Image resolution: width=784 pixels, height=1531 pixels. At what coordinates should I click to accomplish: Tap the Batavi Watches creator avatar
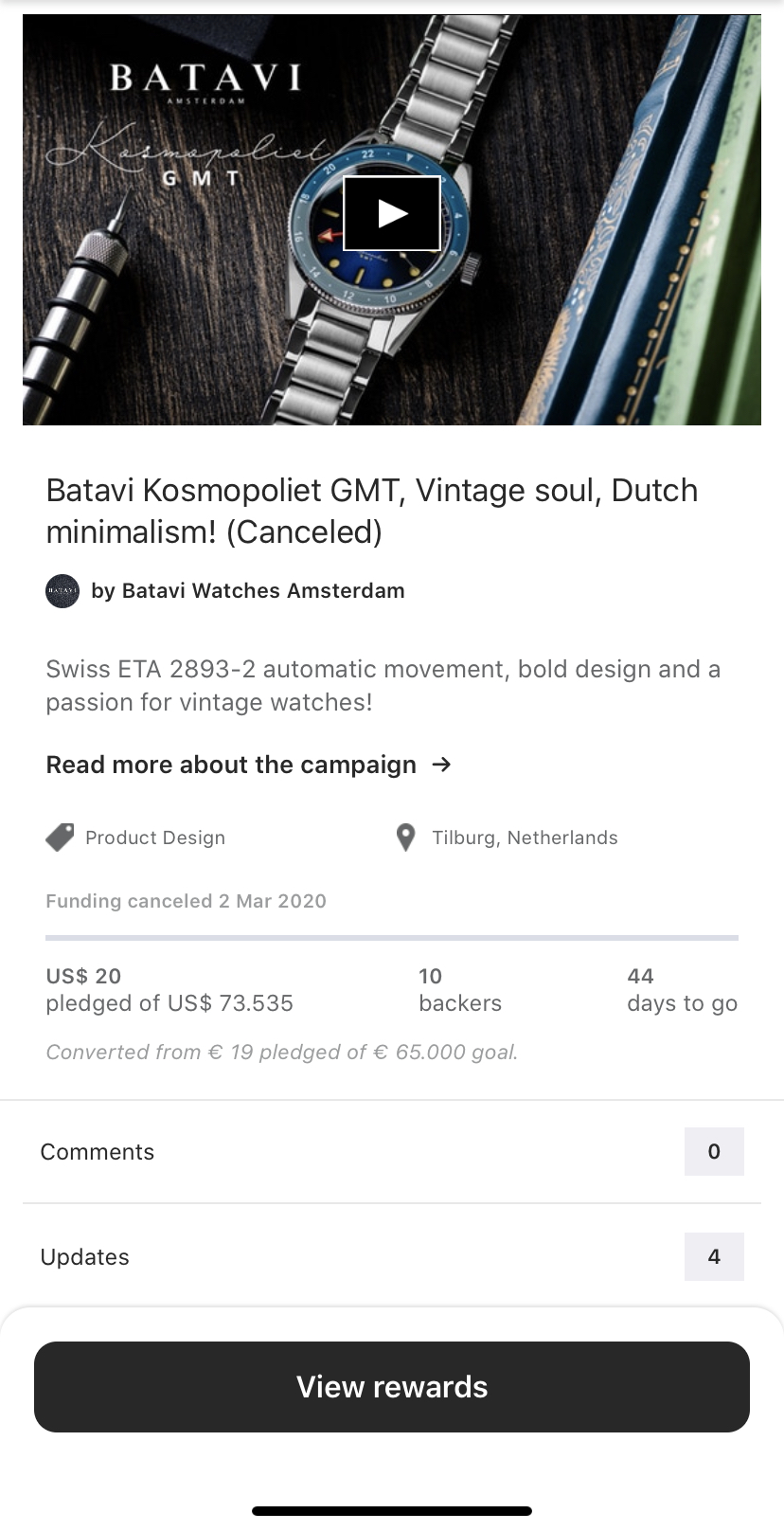point(62,591)
